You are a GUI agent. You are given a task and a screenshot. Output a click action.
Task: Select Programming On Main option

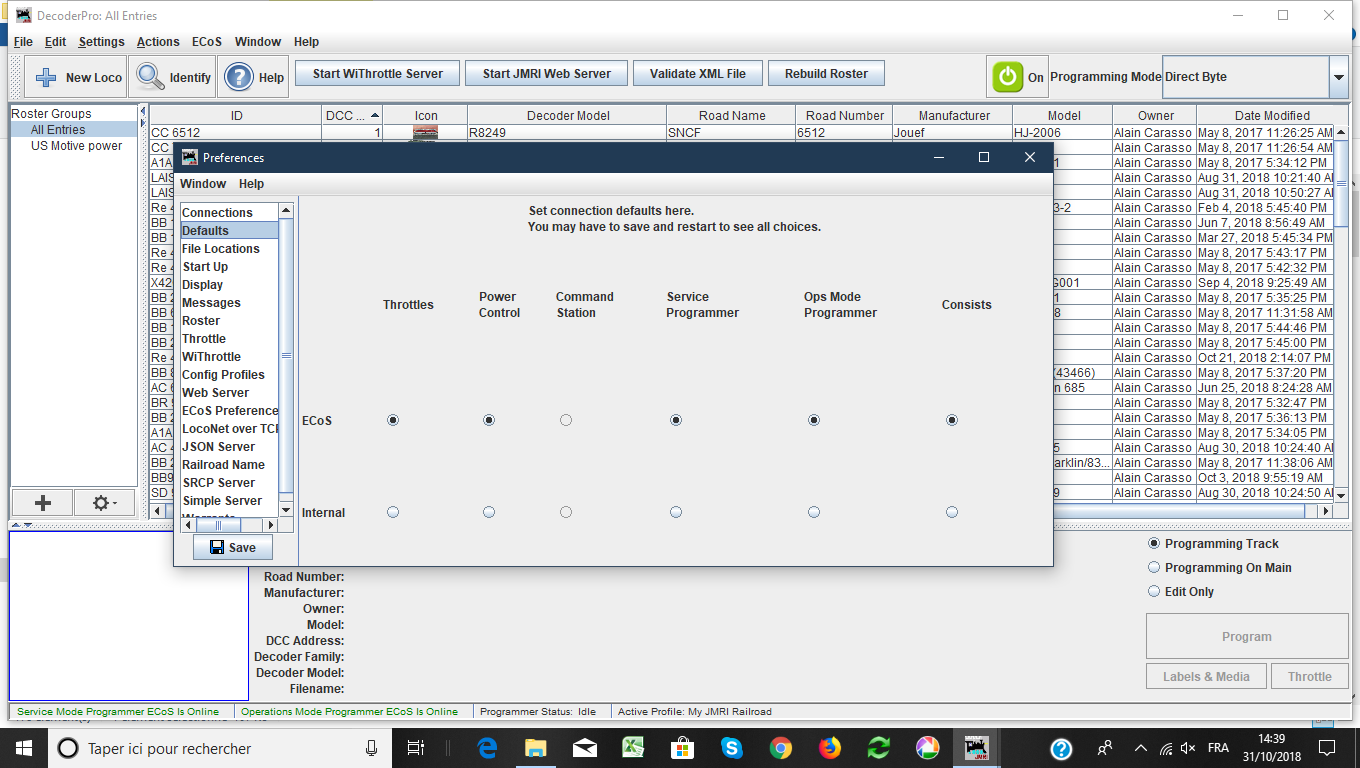[1220, 568]
